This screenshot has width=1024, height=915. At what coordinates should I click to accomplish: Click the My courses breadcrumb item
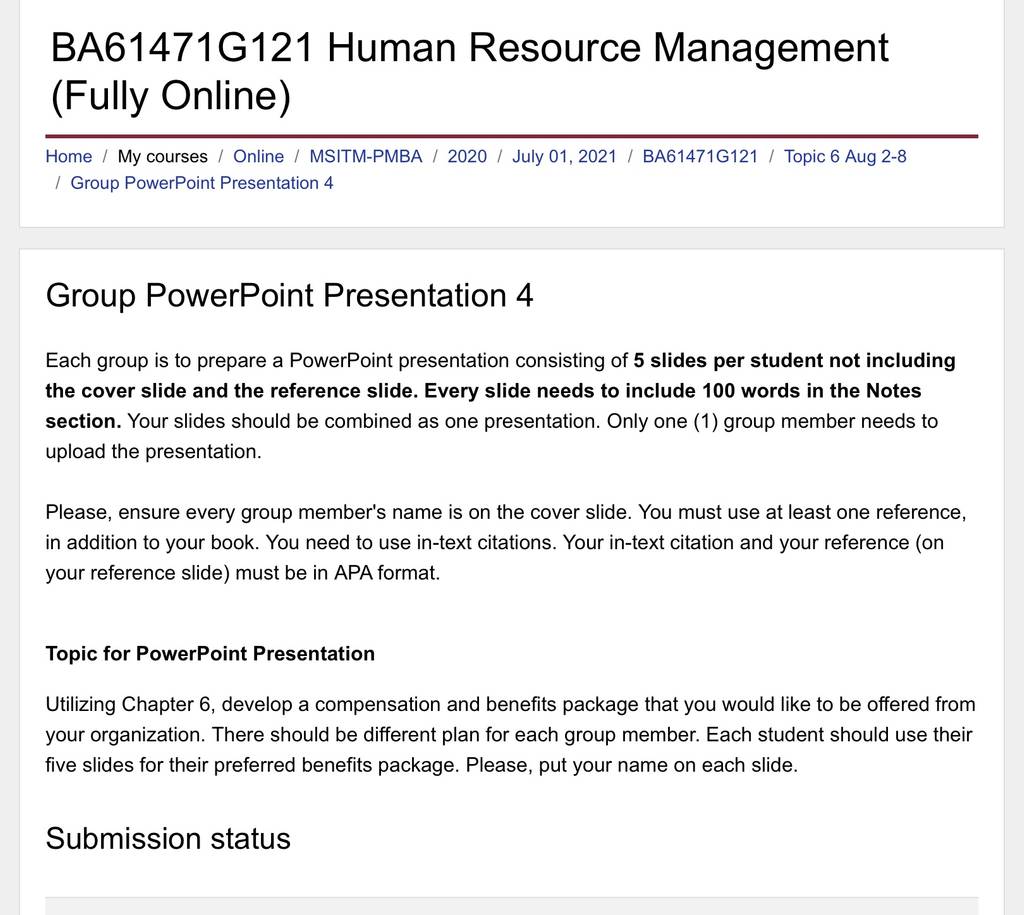tap(163, 157)
